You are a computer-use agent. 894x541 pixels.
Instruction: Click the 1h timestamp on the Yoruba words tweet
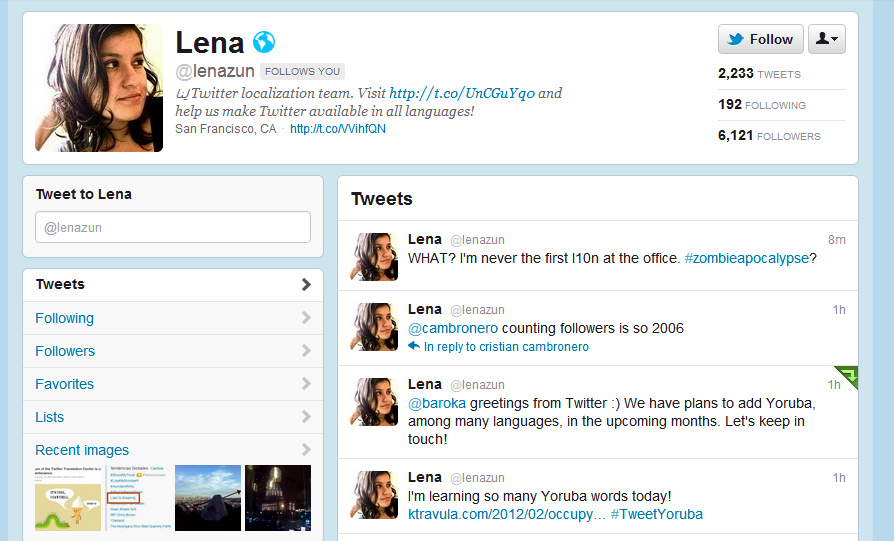(839, 478)
